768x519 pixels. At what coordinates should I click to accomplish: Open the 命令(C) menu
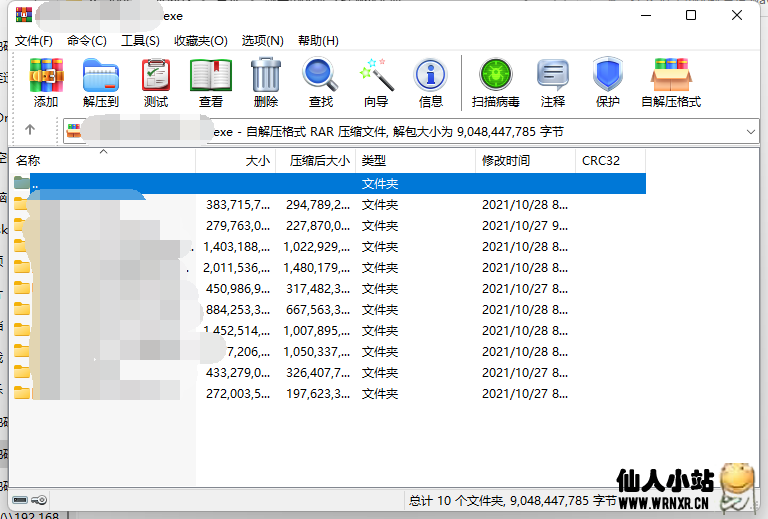click(x=87, y=41)
